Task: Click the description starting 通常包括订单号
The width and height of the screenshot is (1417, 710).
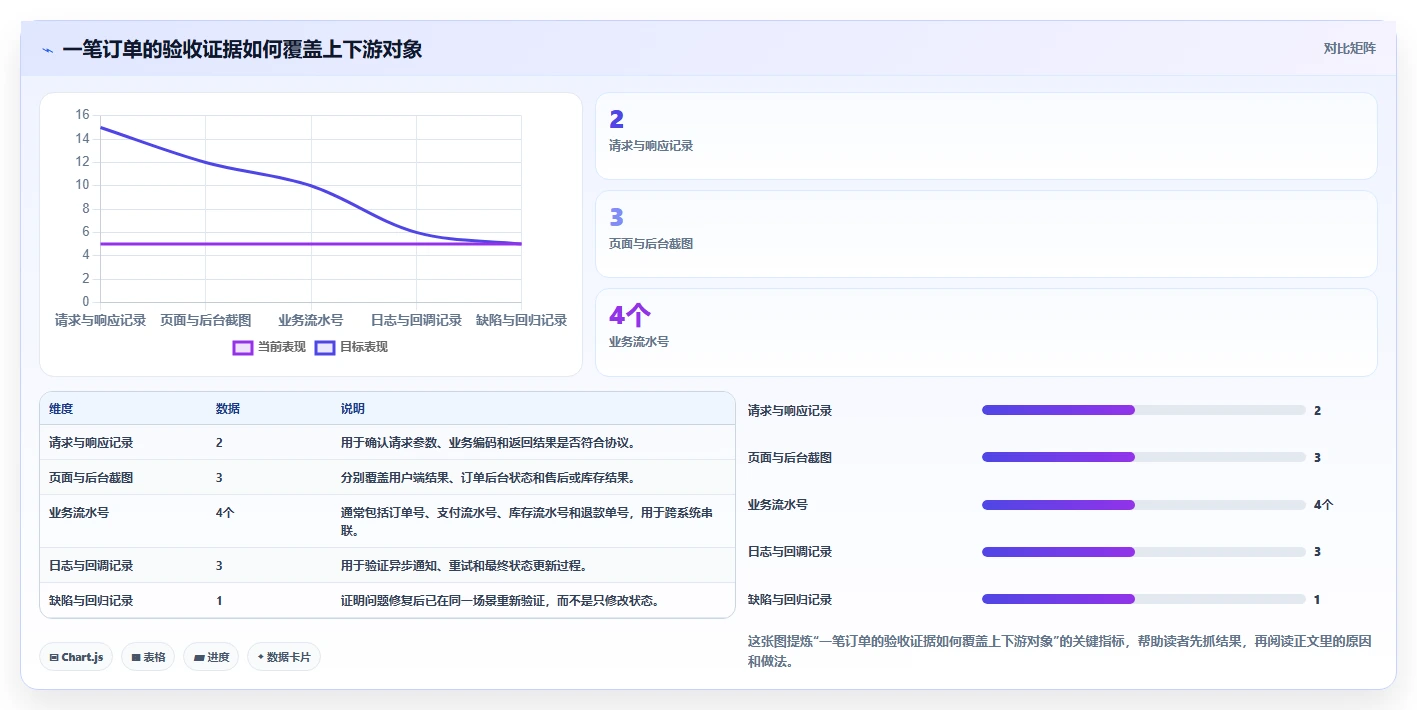Action: point(527,521)
